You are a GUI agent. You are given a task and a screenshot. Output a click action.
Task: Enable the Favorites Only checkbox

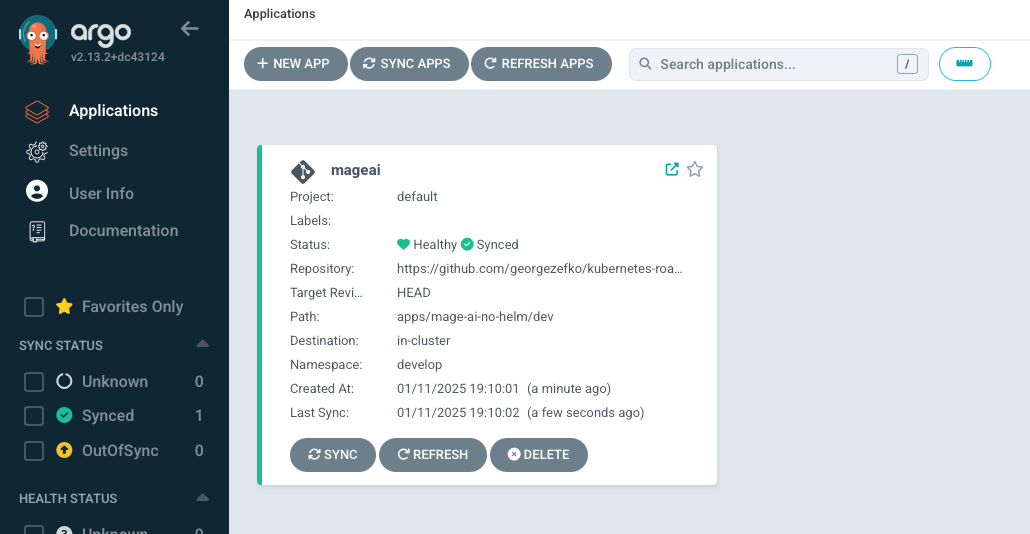point(34,307)
